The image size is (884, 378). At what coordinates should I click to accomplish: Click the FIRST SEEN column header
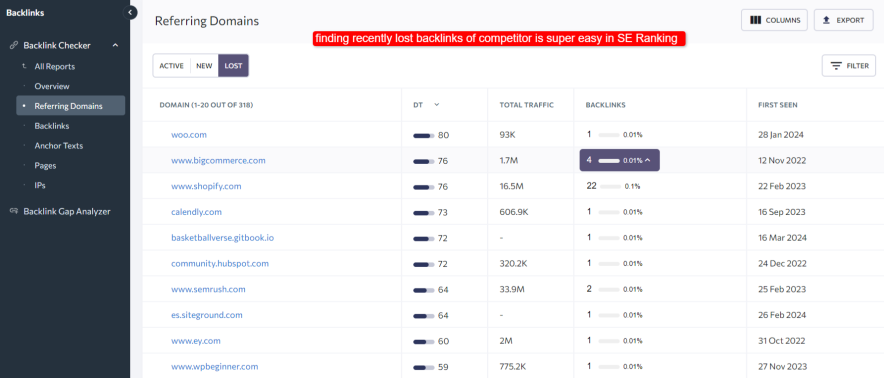pos(778,105)
